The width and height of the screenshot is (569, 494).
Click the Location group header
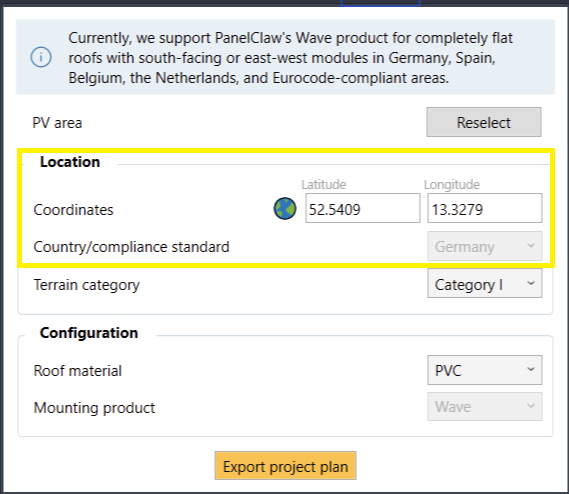[x=70, y=162]
